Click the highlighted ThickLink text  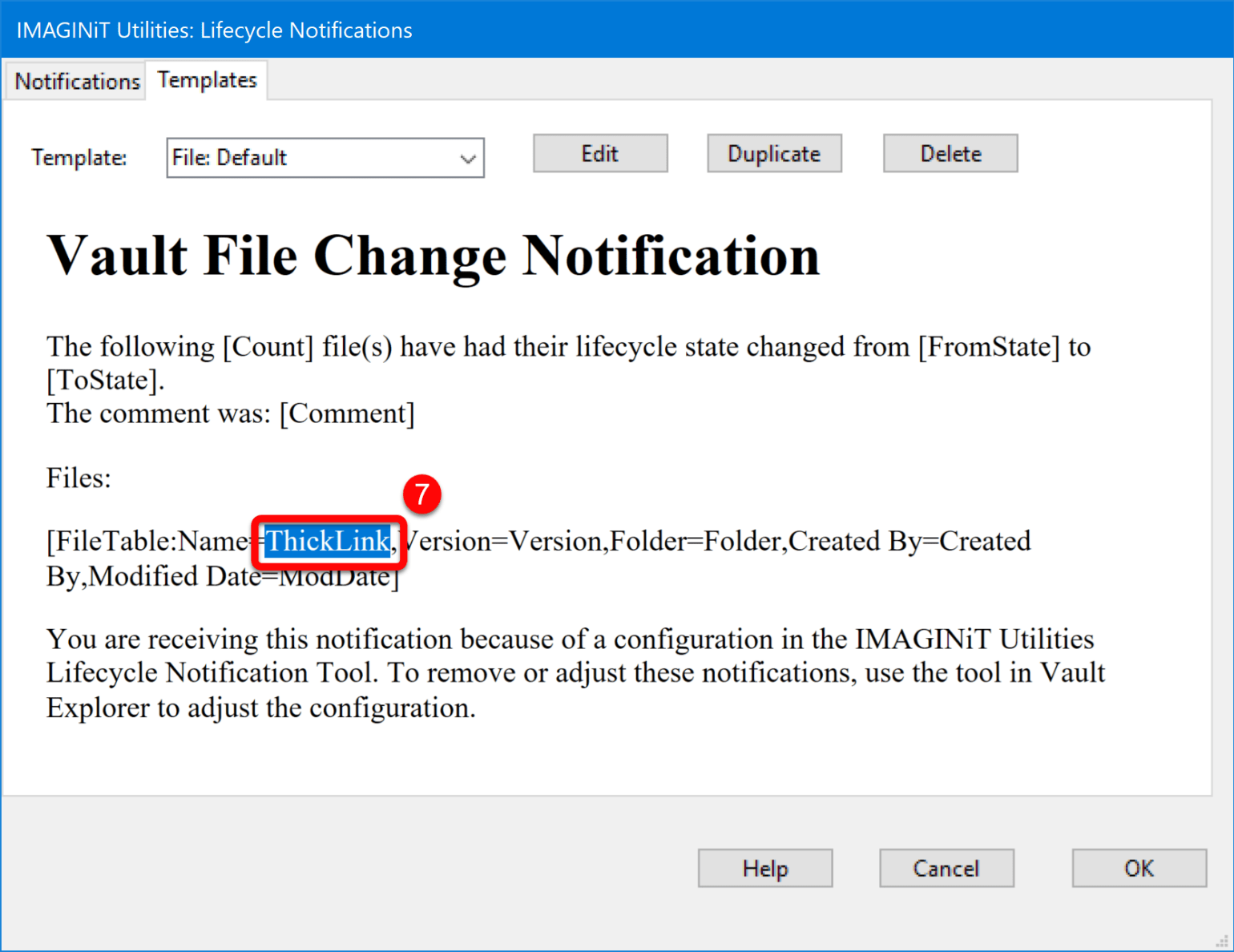pyautogui.click(x=328, y=542)
